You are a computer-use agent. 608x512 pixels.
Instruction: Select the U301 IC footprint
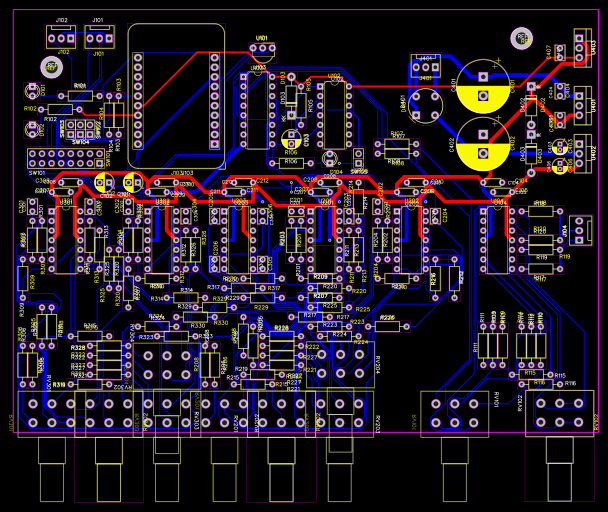(x=66, y=240)
